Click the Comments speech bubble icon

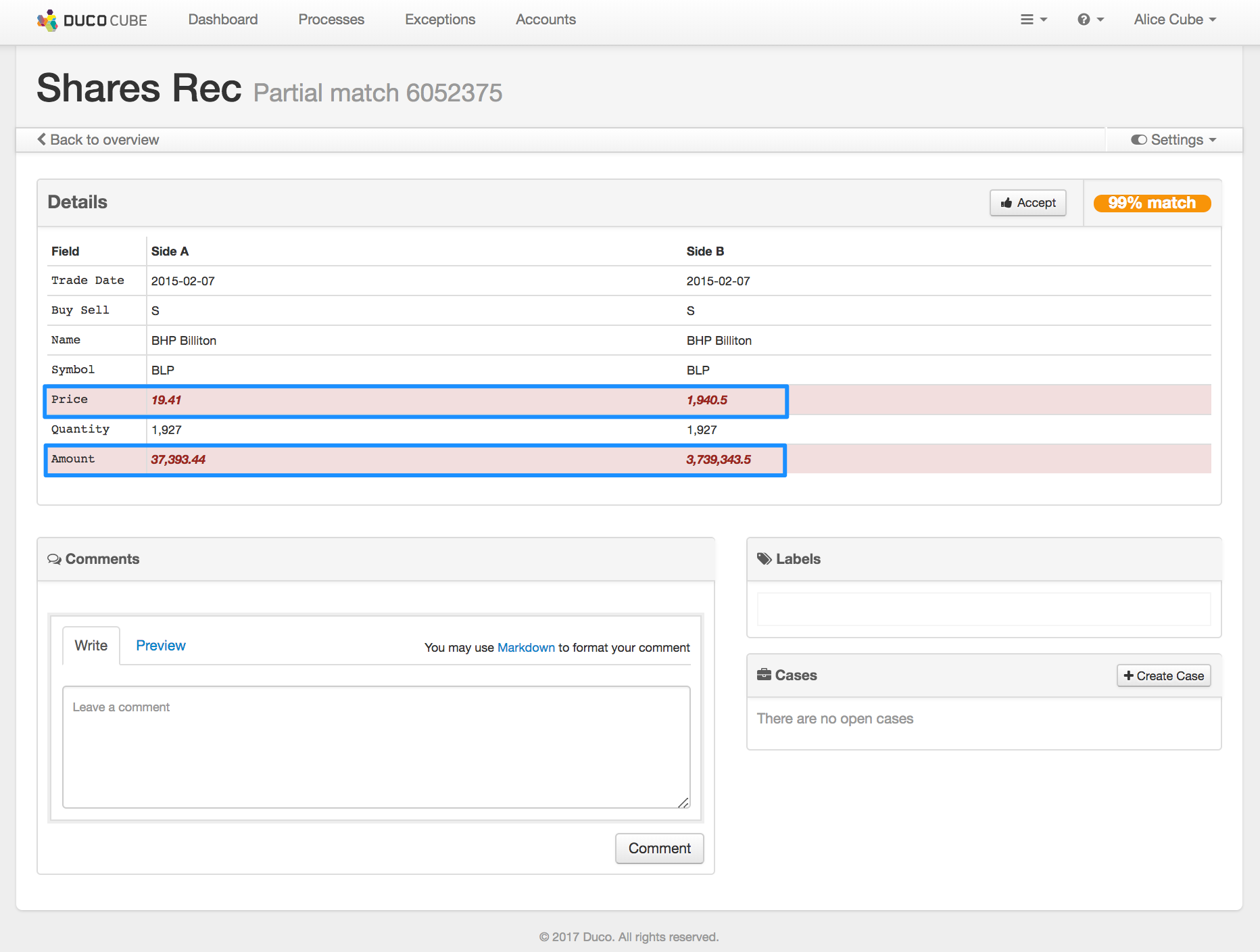tap(54, 559)
